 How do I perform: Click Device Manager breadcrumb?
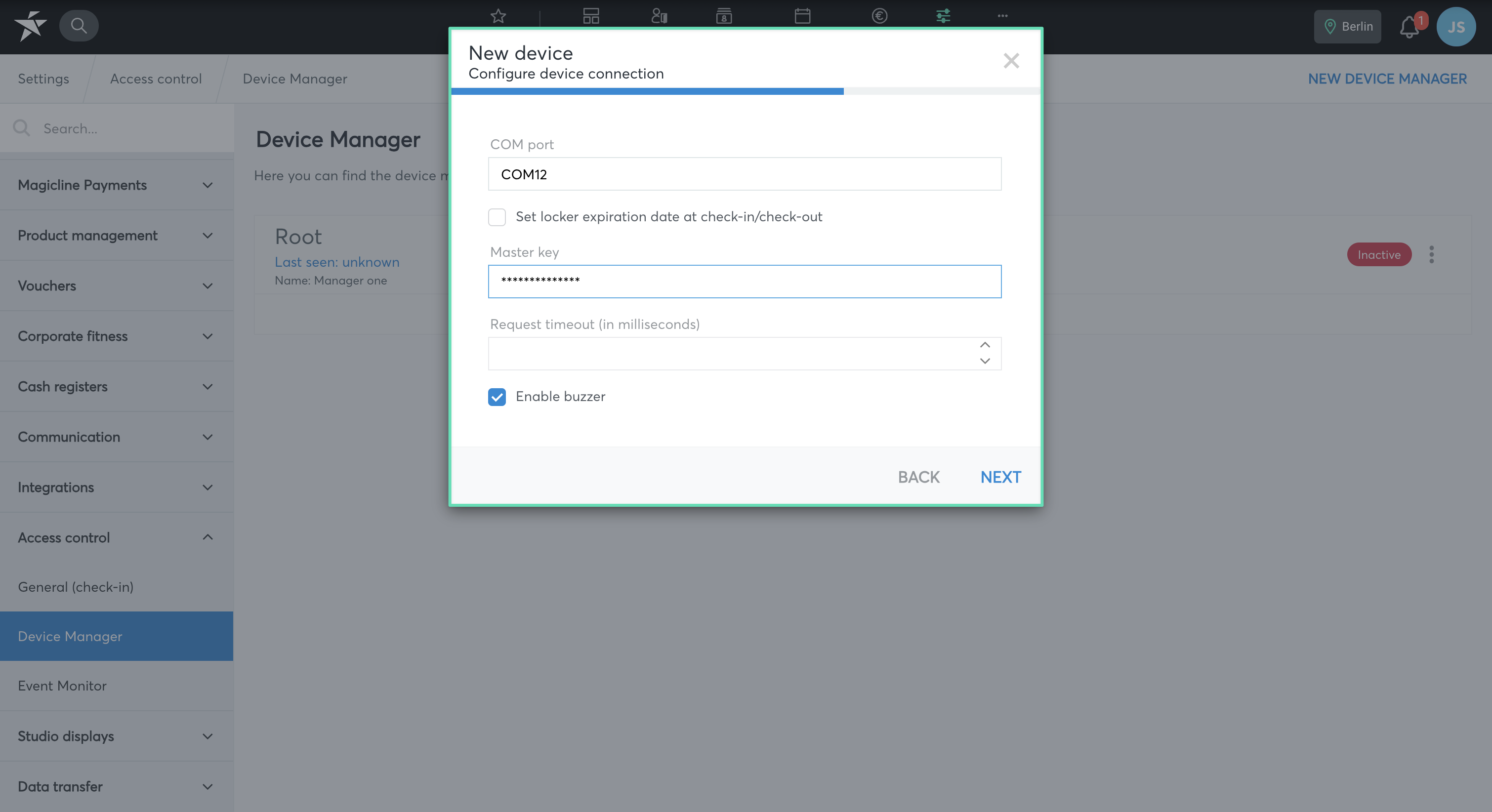point(295,79)
